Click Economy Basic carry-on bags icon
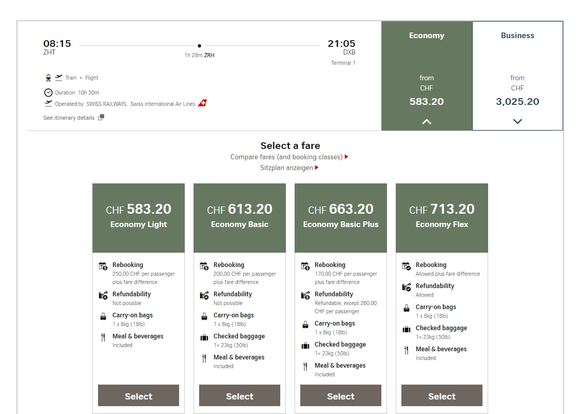Viewport: 580px width, 414px height. (x=204, y=316)
